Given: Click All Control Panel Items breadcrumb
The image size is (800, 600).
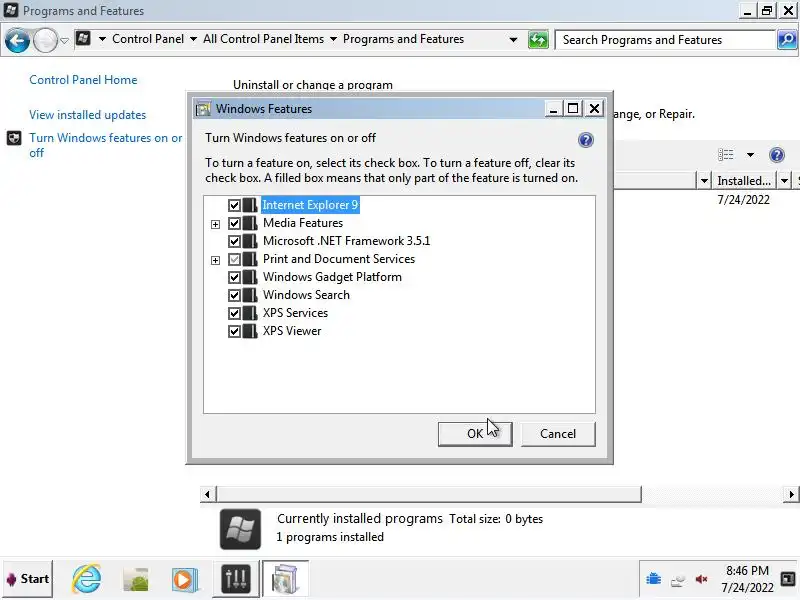Looking at the screenshot, I should (263, 39).
